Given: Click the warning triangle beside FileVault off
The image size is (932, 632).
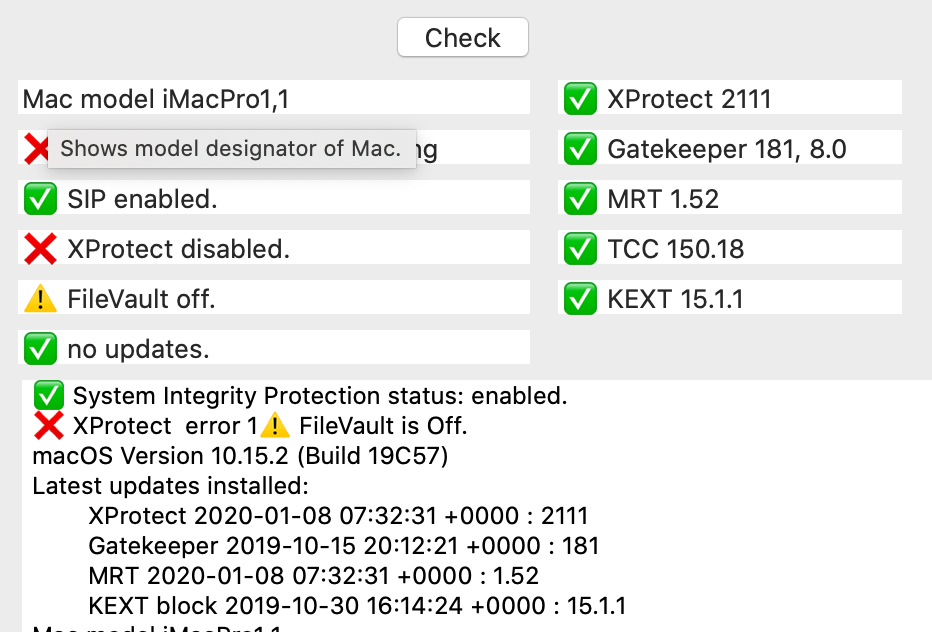Looking at the screenshot, I should (x=39, y=299).
